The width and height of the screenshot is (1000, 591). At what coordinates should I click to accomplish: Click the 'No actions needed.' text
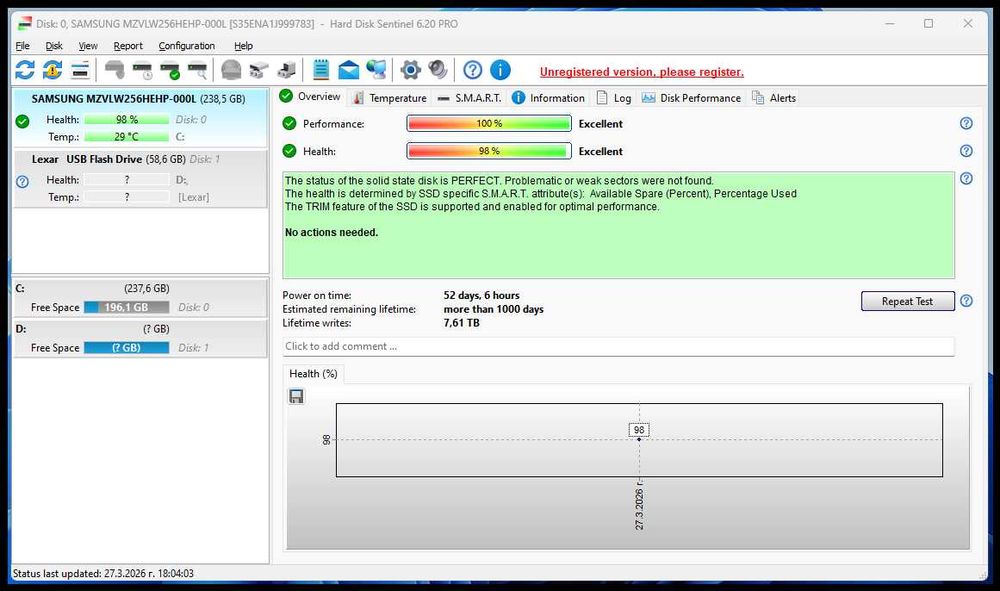[x=332, y=233]
